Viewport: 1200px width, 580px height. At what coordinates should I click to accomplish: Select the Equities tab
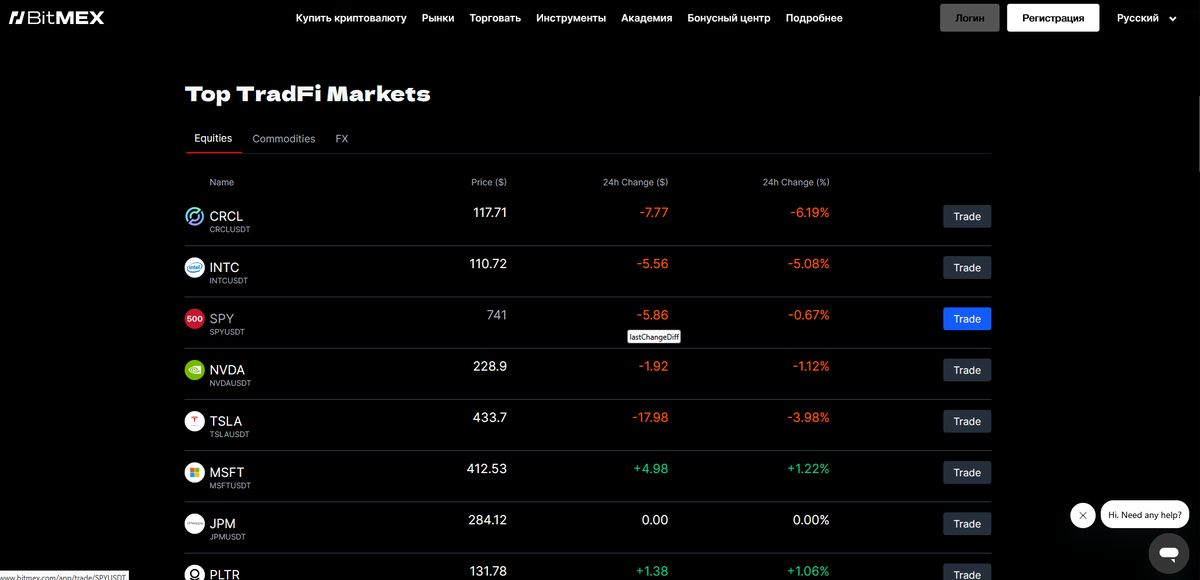(213, 138)
